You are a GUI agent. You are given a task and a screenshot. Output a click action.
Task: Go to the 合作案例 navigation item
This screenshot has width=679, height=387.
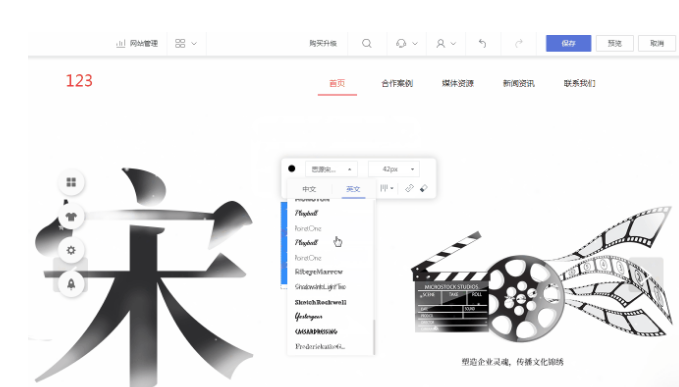coord(397,83)
